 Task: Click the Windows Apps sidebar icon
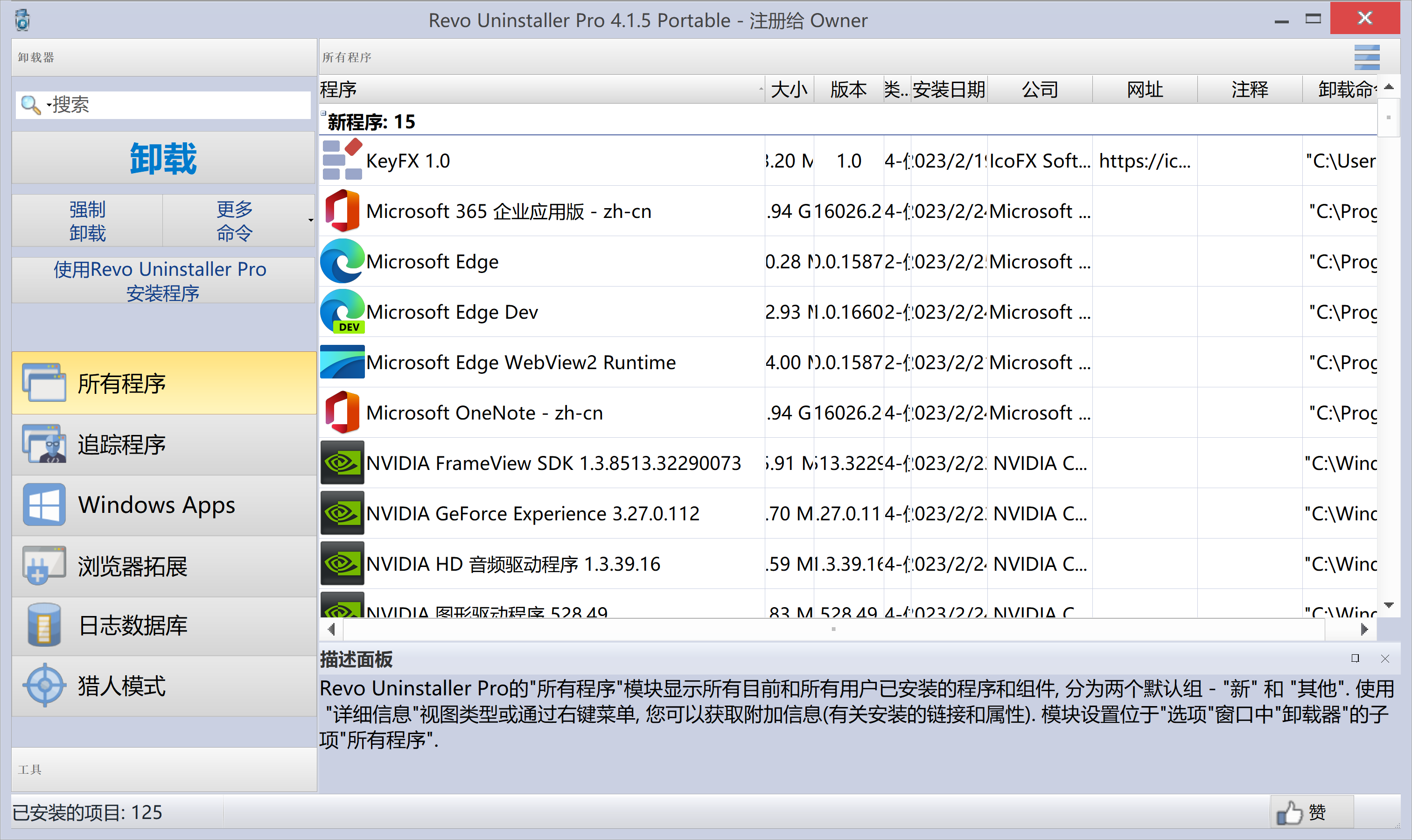44,504
